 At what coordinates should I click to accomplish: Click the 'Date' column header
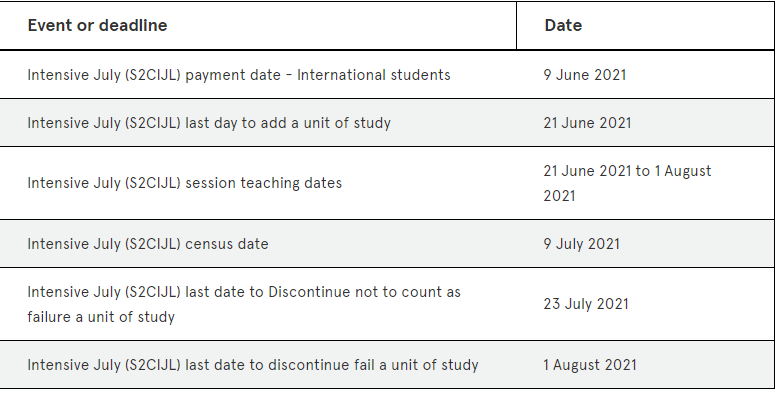(563, 25)
